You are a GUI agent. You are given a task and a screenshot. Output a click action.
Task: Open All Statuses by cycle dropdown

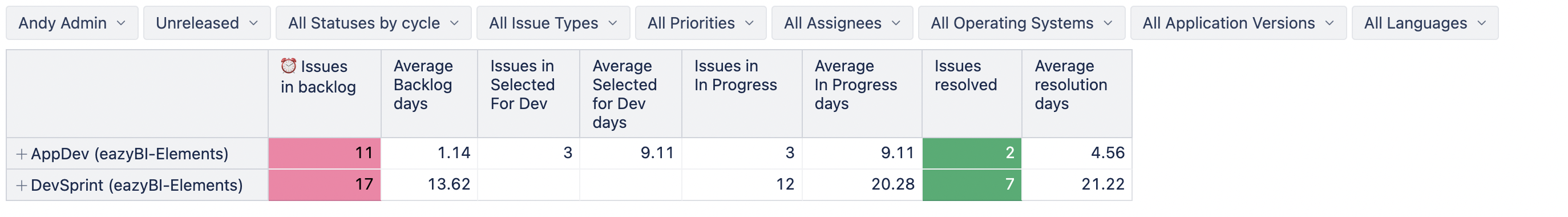coord(374,23)
